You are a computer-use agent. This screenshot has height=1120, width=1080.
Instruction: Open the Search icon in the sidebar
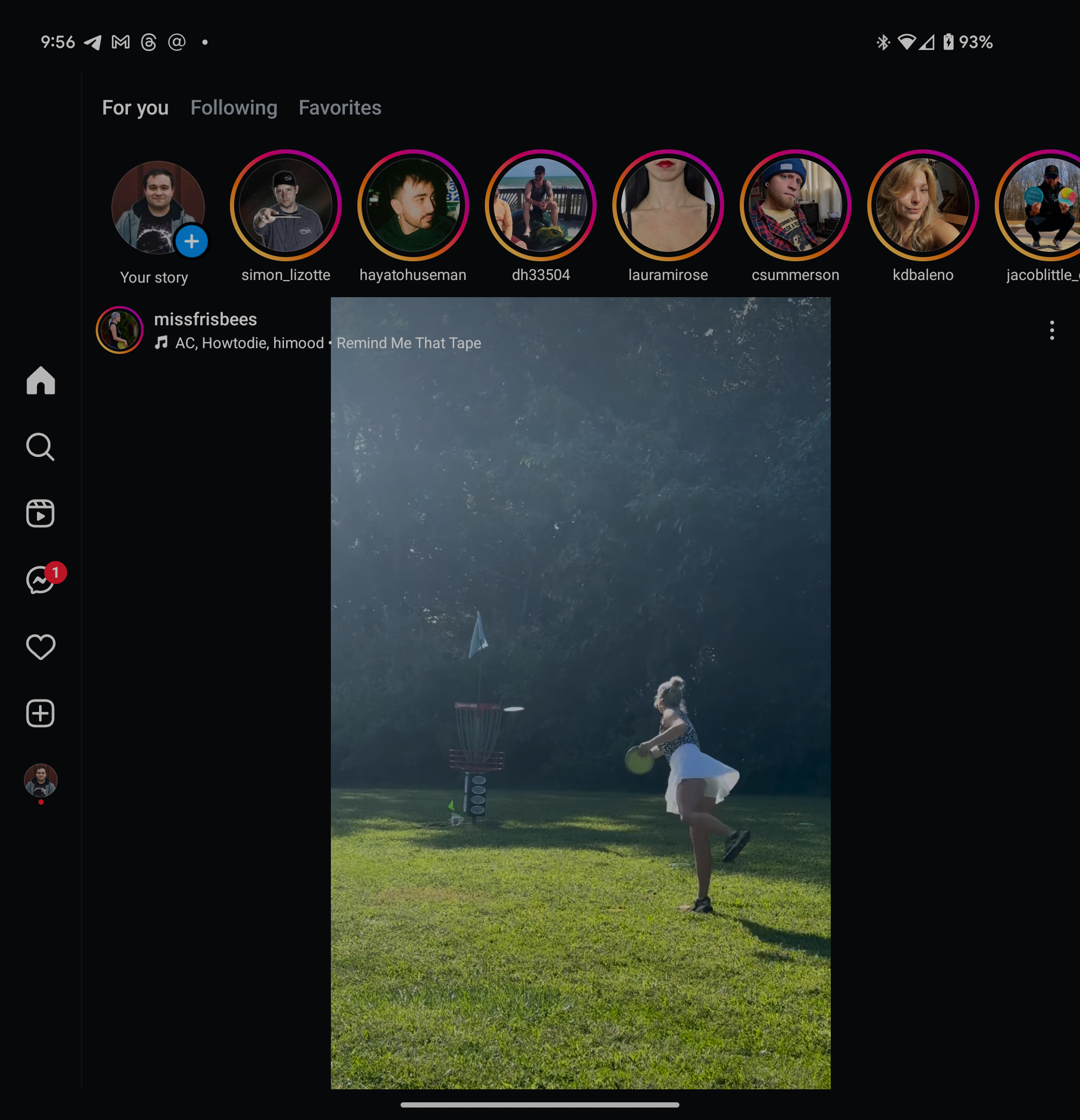(x=41, y=447)
